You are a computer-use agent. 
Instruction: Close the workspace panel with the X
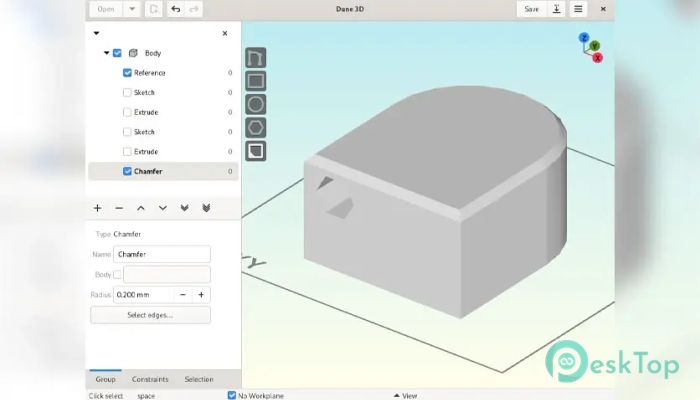click(225, 33)
